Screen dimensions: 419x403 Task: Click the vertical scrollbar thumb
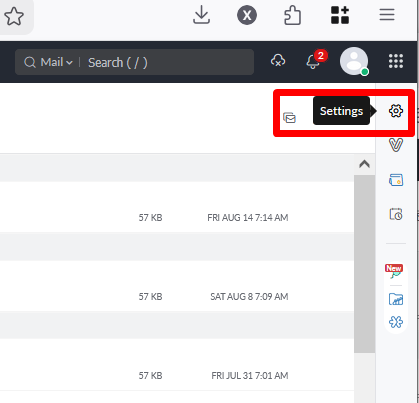pos(364,264)
